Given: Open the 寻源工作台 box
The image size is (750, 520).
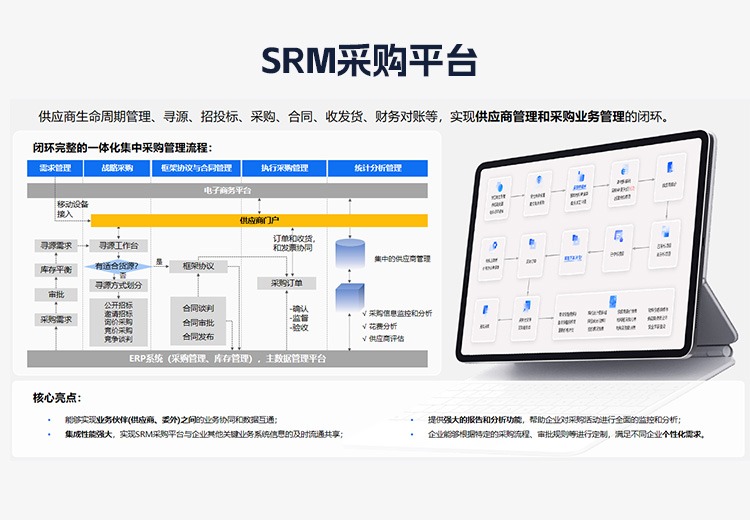Looking at the screenshot, I should 119,246.
